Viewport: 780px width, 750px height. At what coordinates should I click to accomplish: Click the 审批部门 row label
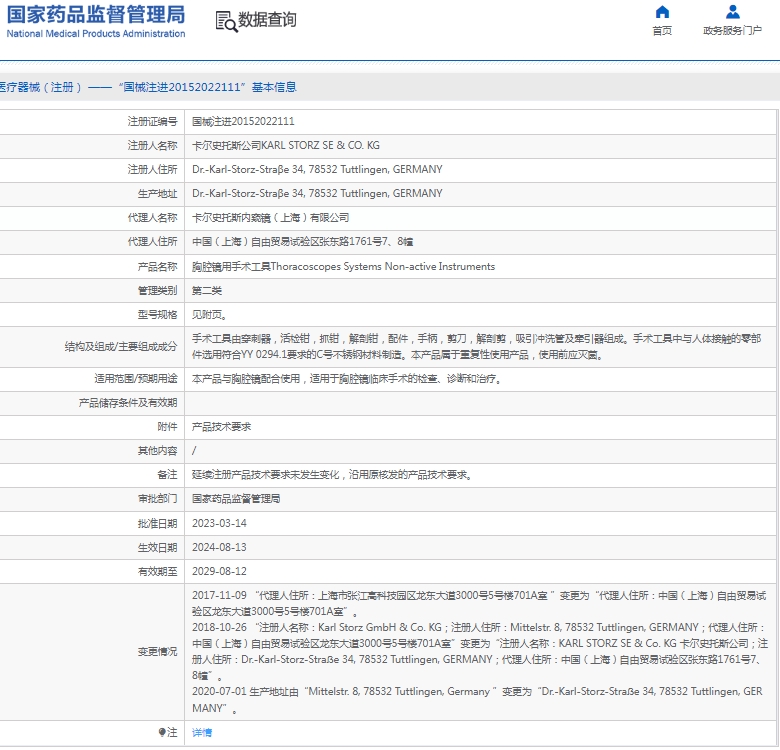tap(157, 499)
